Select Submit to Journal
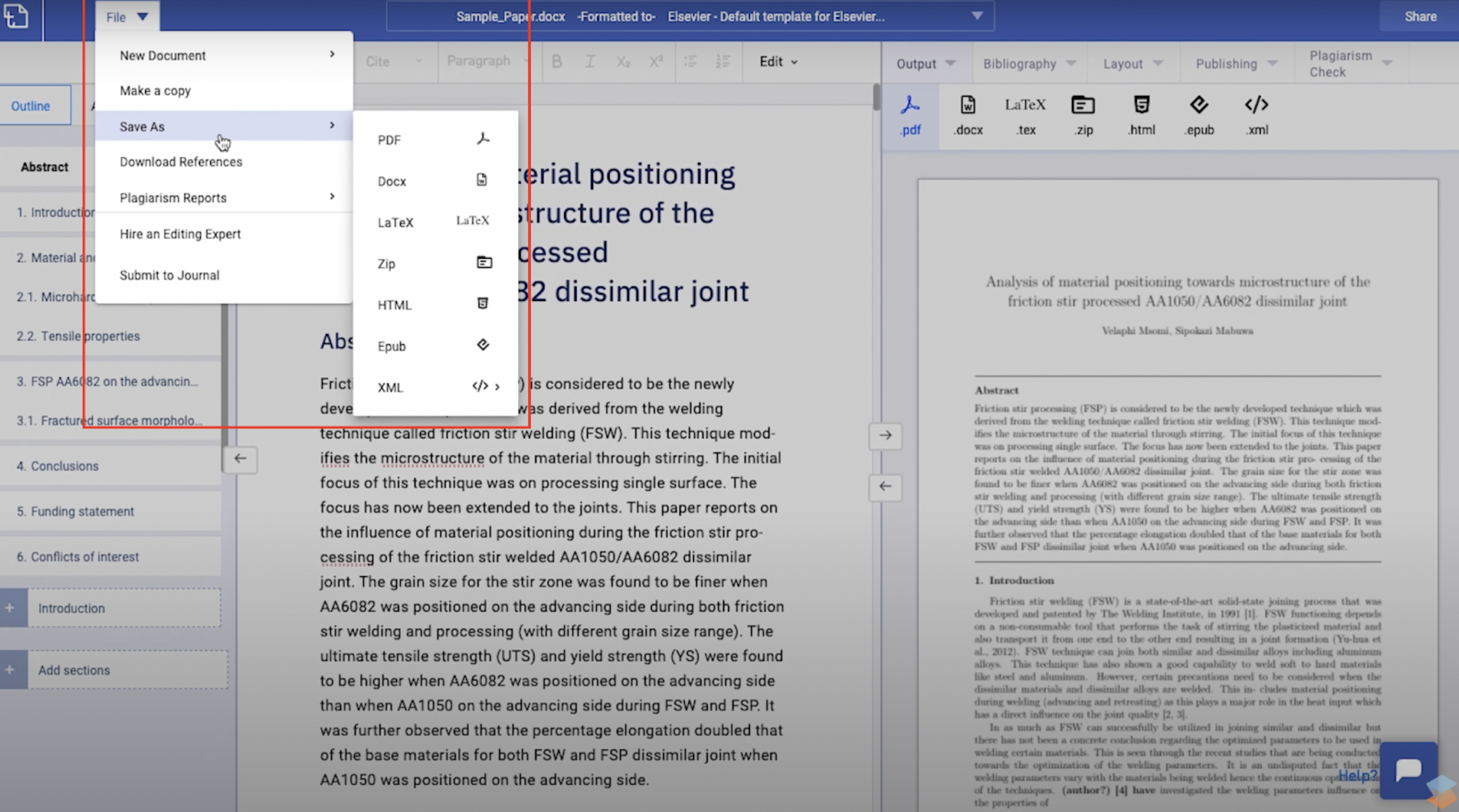 223,275
